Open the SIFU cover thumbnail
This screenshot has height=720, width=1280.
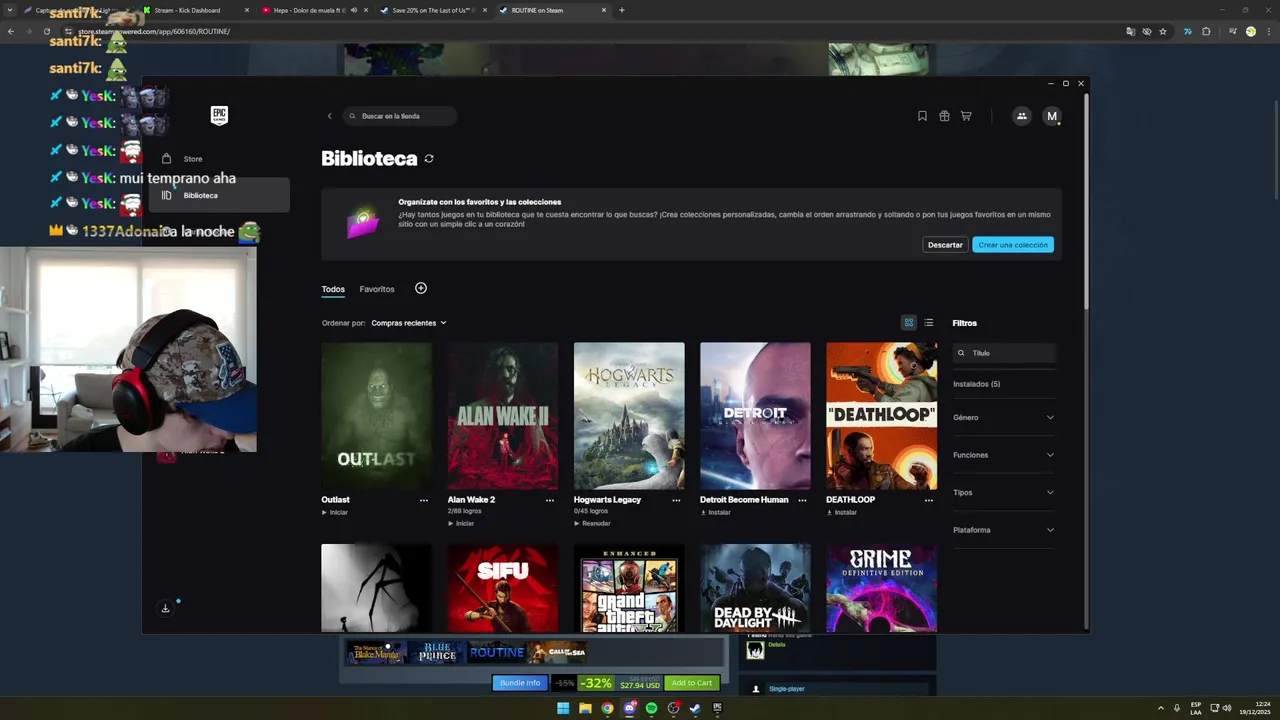(x=502, y=588)
